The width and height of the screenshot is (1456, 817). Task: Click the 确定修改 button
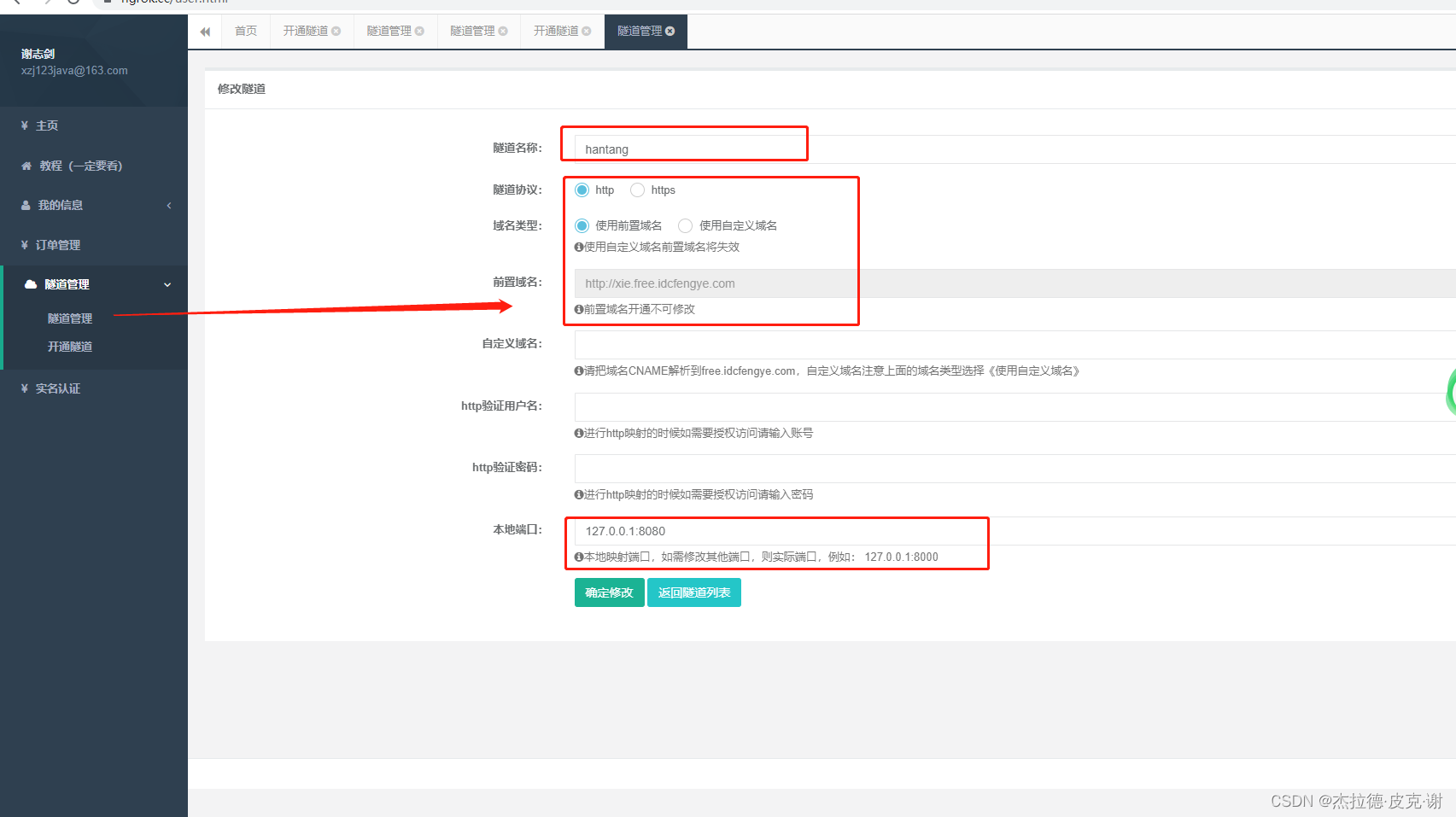pos(610,592)
